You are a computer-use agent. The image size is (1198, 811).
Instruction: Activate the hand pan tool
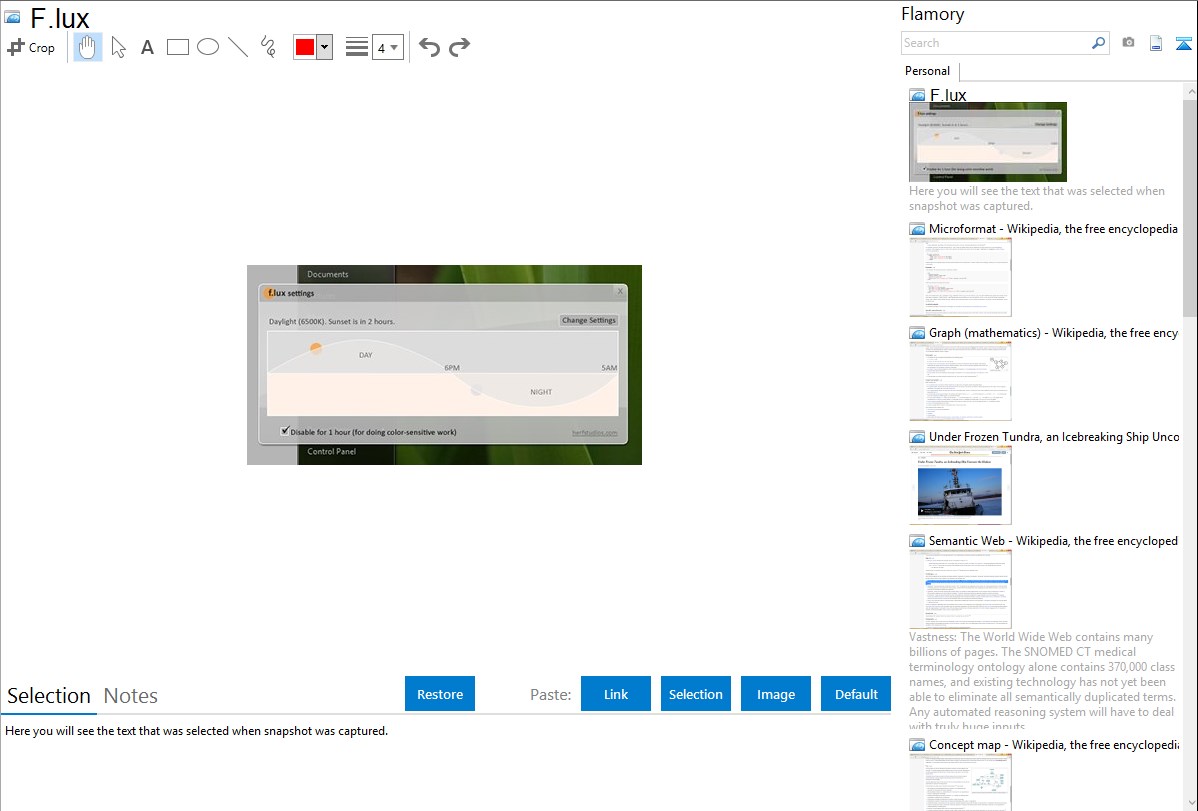(x=88, y=47)
